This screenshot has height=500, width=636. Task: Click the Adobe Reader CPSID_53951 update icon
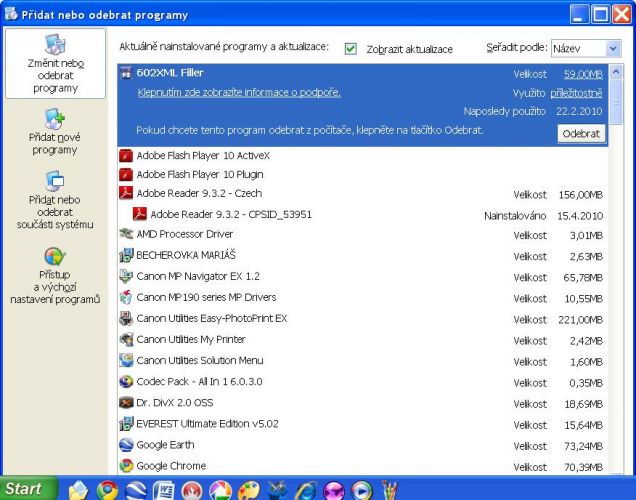140,214
